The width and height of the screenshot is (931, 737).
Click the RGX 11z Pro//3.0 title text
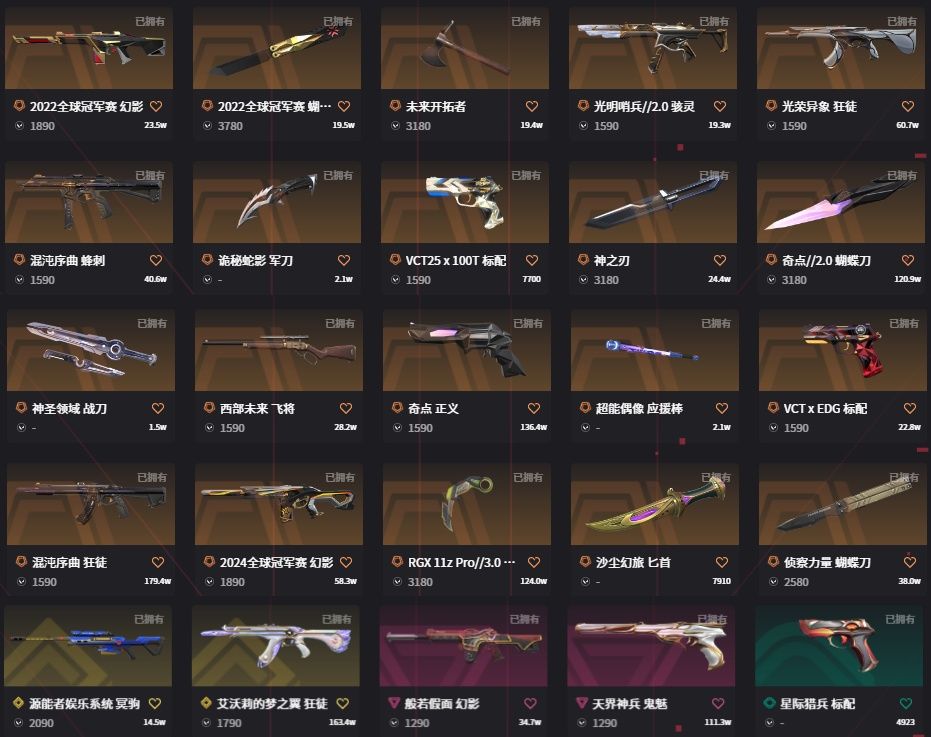point(461,562)
